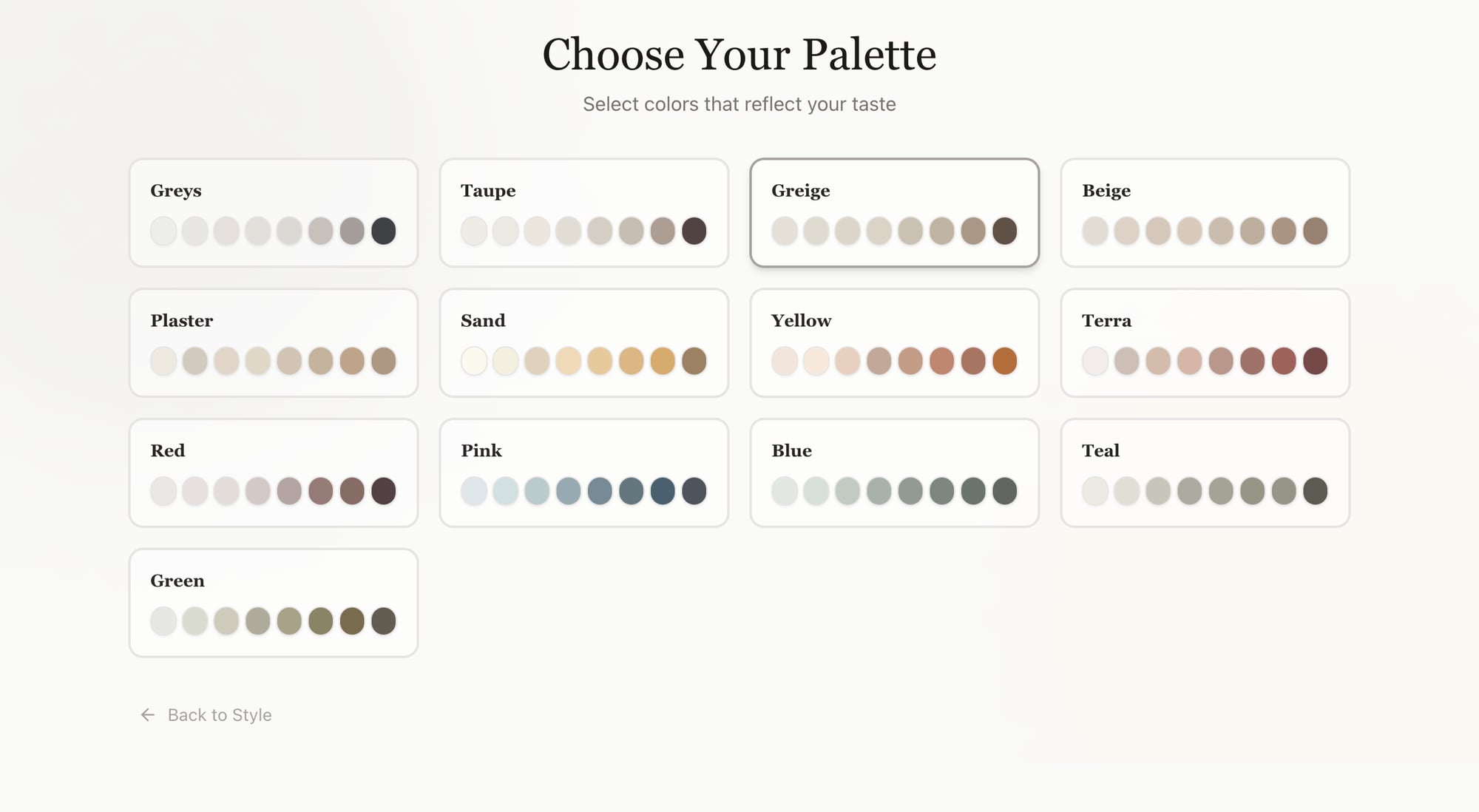Click the orange swatch in the Yellow palette
Screen dimensions: 1479x812
pyautogui.click(x=1004, y=361)
